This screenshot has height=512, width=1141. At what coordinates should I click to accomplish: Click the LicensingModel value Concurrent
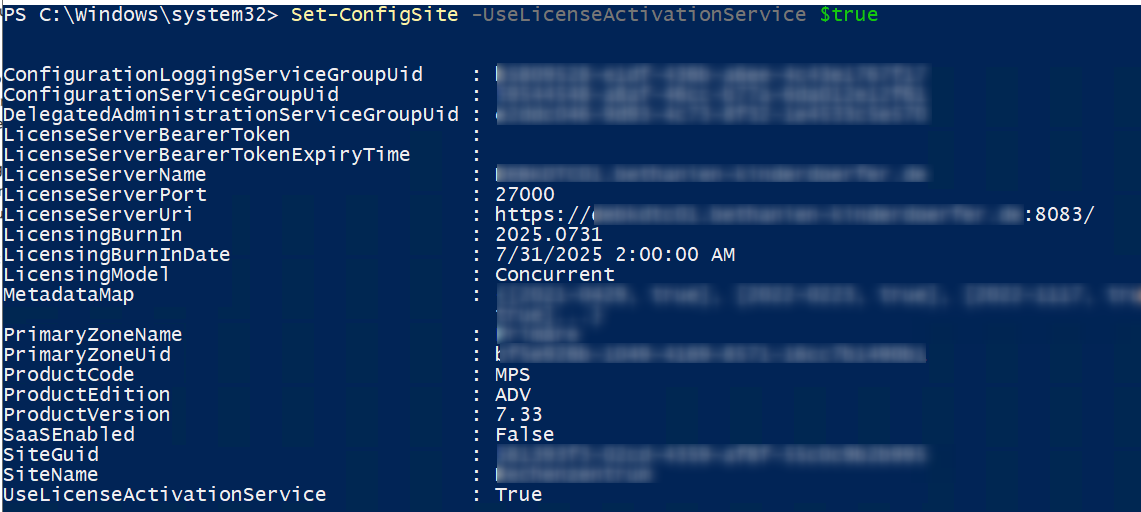(x=554, y=275)
